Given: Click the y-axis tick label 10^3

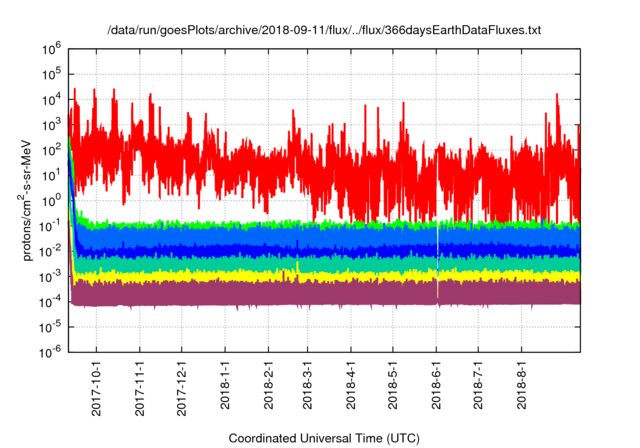Looking at the screenshot, I should (51, 124).
